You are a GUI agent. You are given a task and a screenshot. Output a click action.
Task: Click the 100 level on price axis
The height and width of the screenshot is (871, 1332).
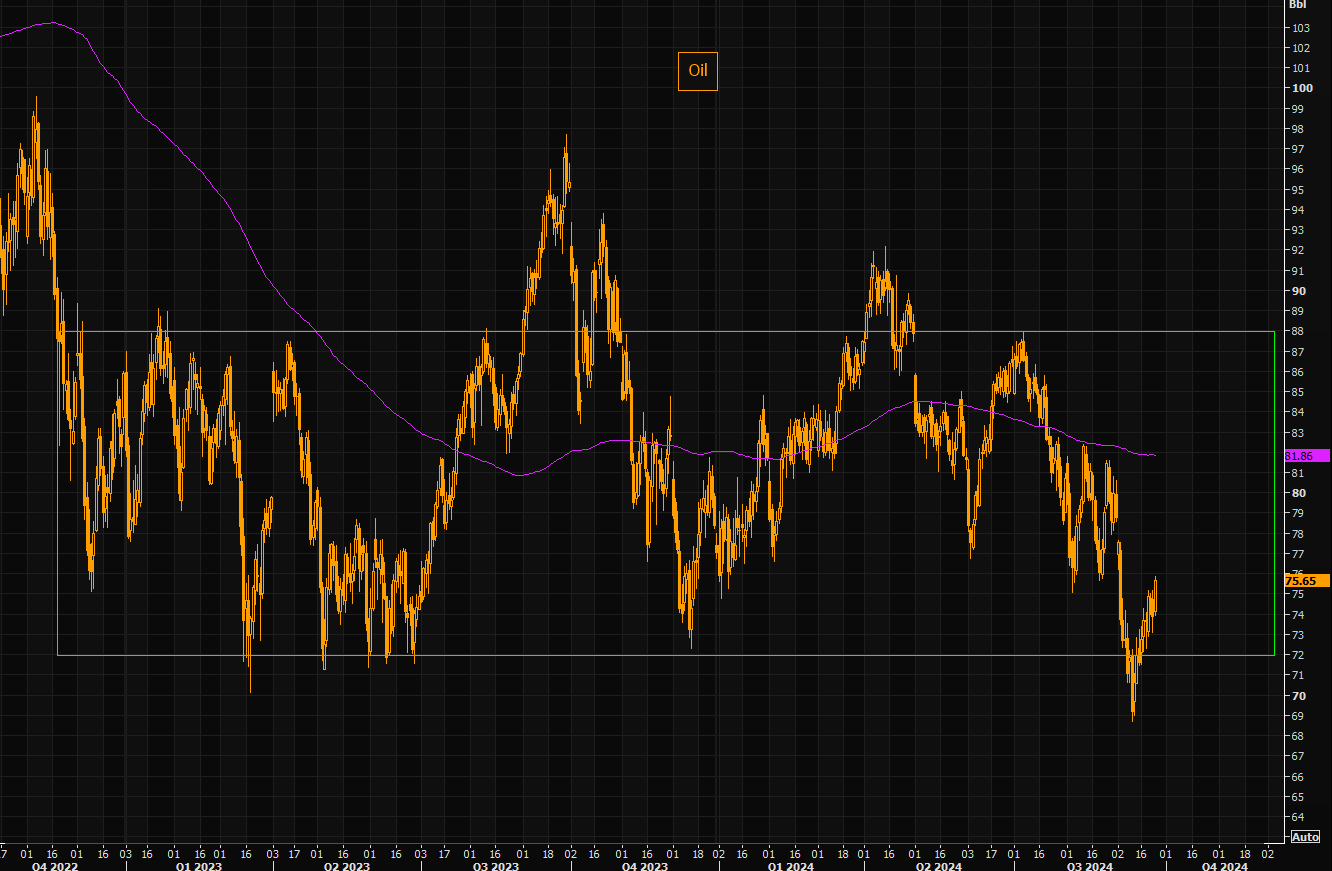click(x=1297, y=88)
